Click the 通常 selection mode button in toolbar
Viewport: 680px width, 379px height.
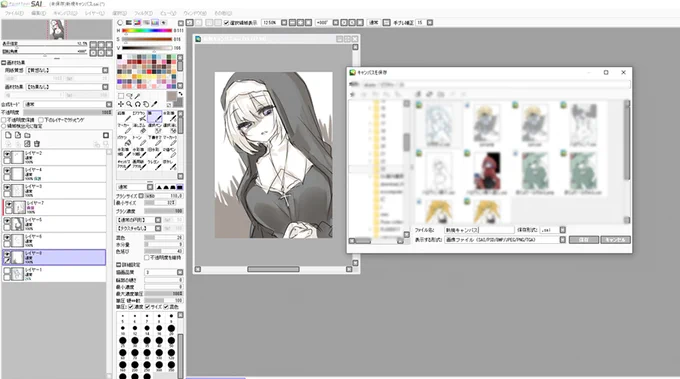[373, 23]
